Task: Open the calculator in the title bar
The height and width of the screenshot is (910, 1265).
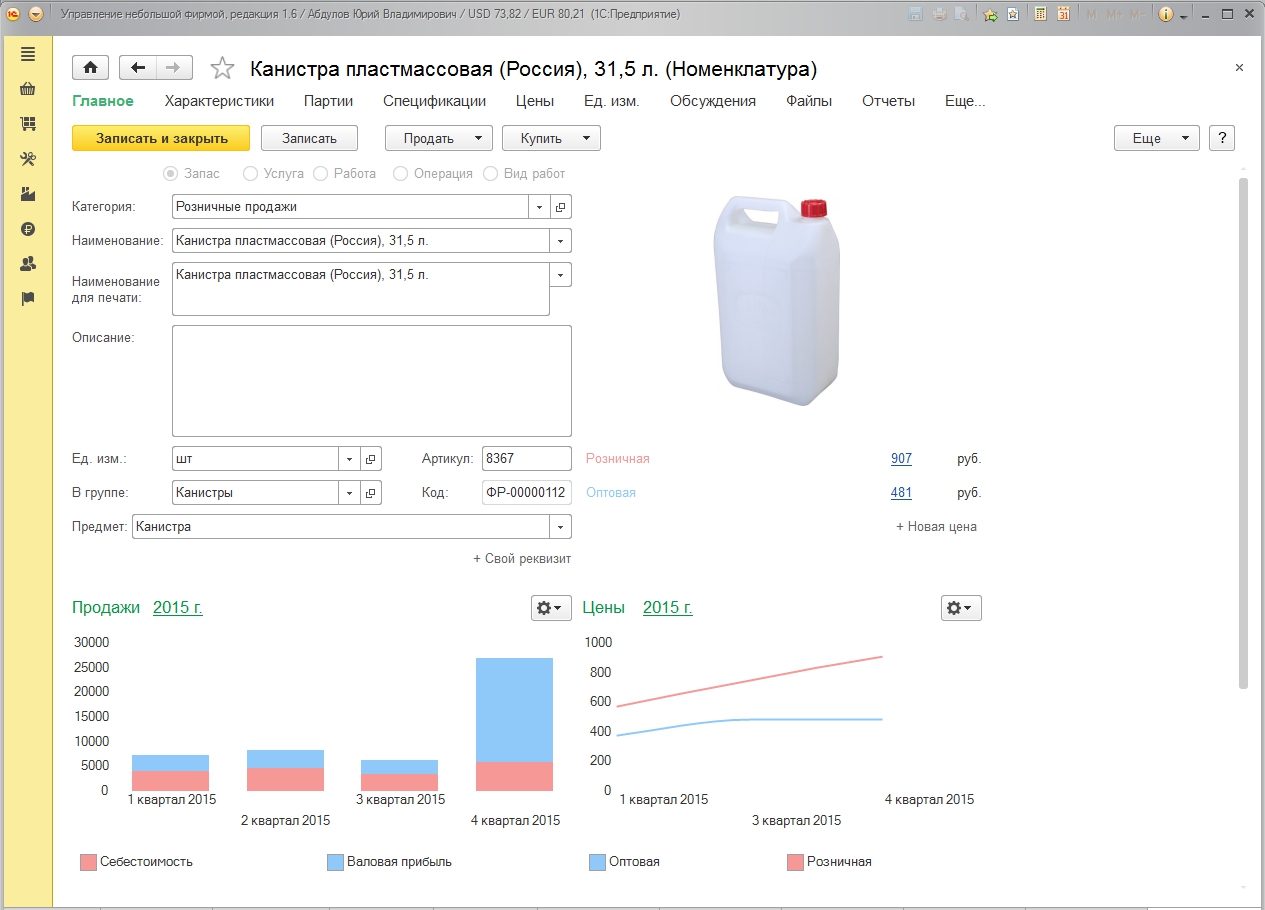Action: (x=1041, y=14)
